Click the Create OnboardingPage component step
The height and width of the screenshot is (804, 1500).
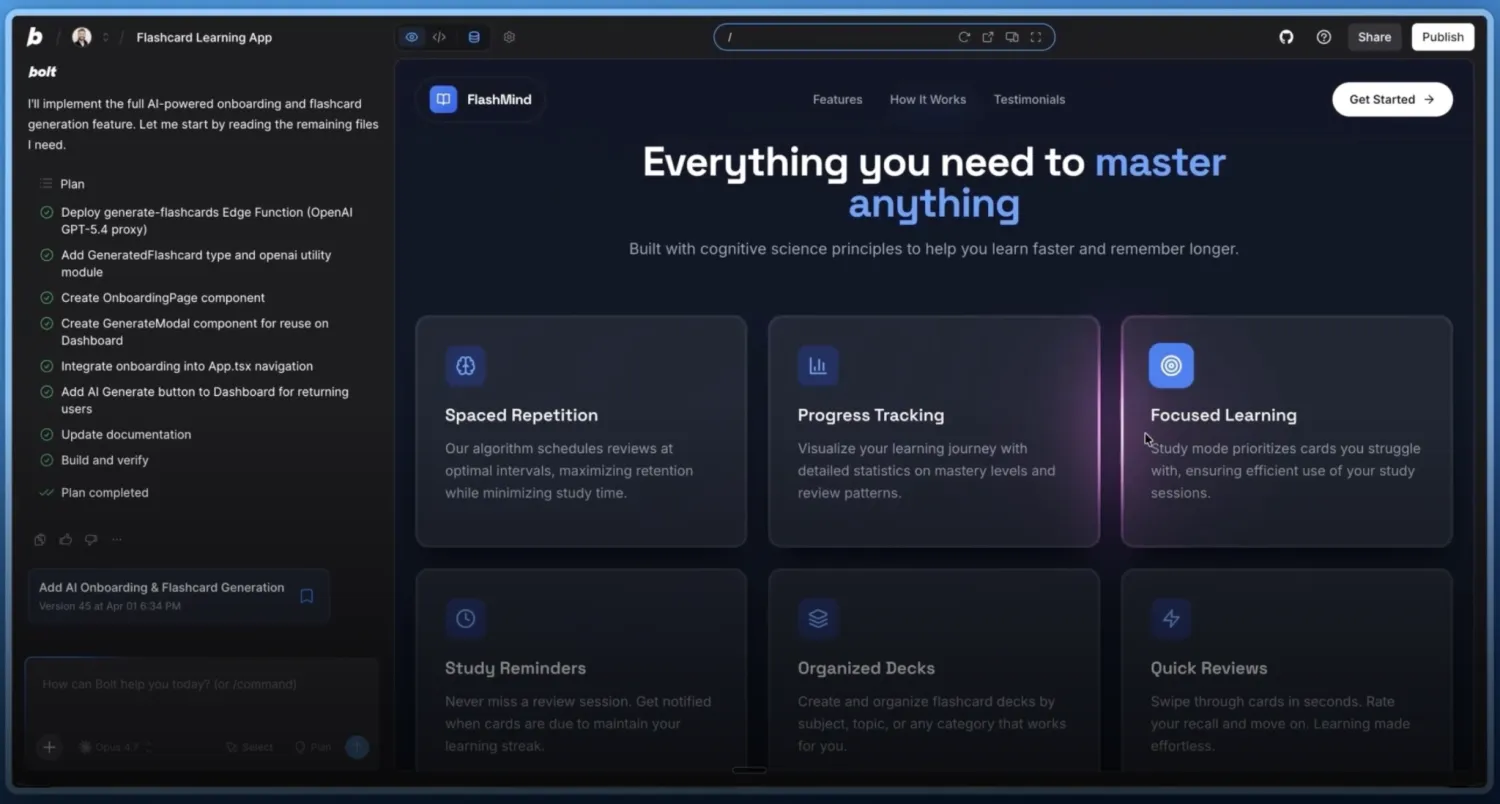tap(162, 298)
